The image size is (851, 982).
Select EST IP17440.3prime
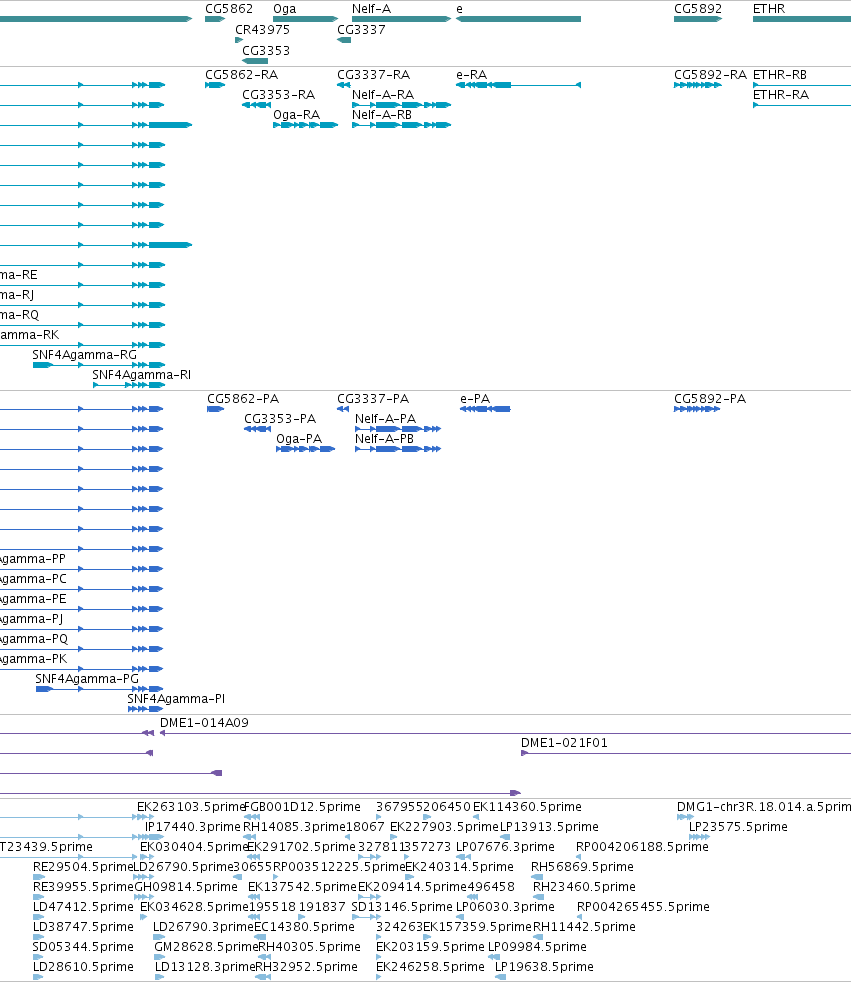click(193, 827)
